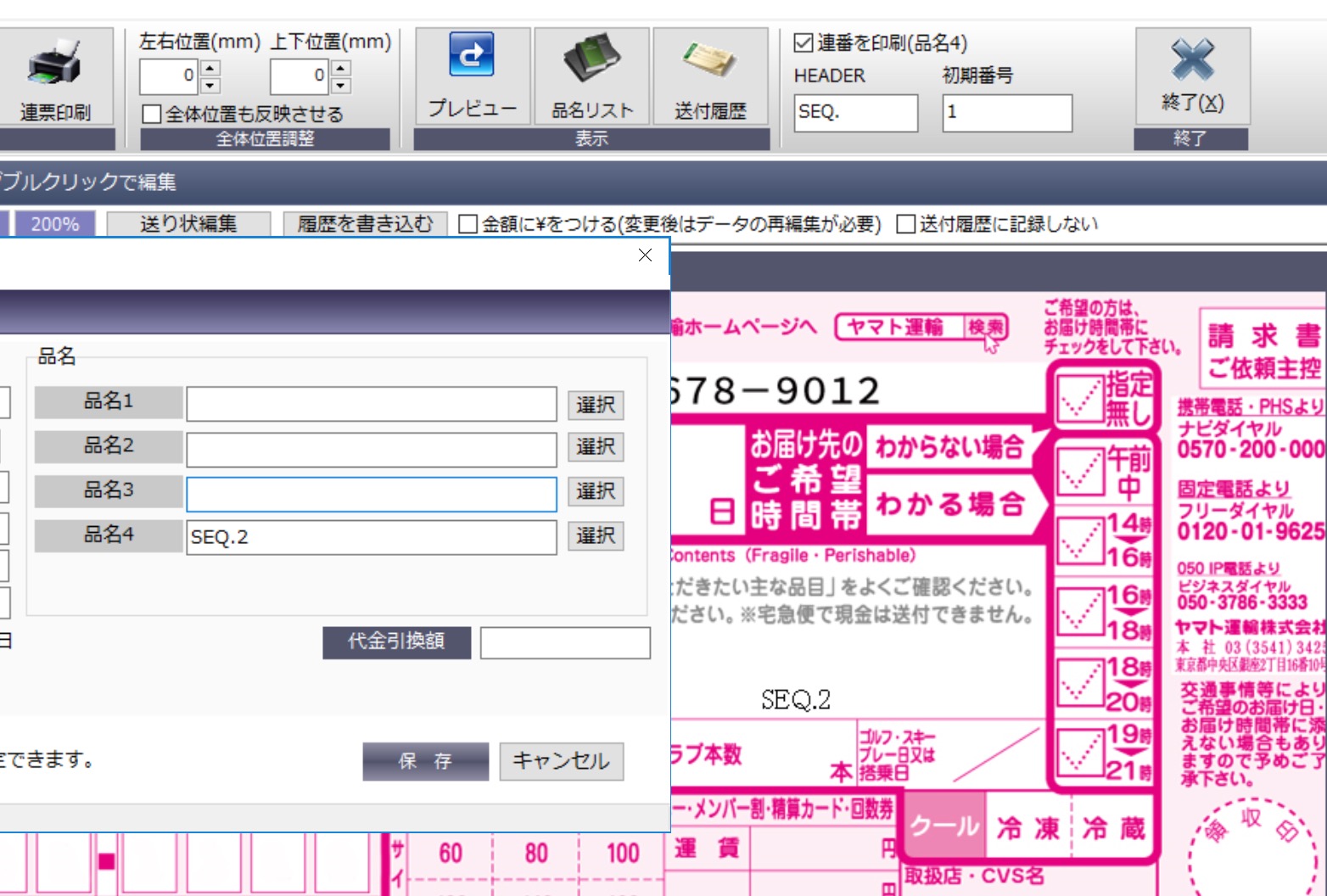Click the 冷凍 option on waybill

pyautogui.click(x=1028, y=827)
